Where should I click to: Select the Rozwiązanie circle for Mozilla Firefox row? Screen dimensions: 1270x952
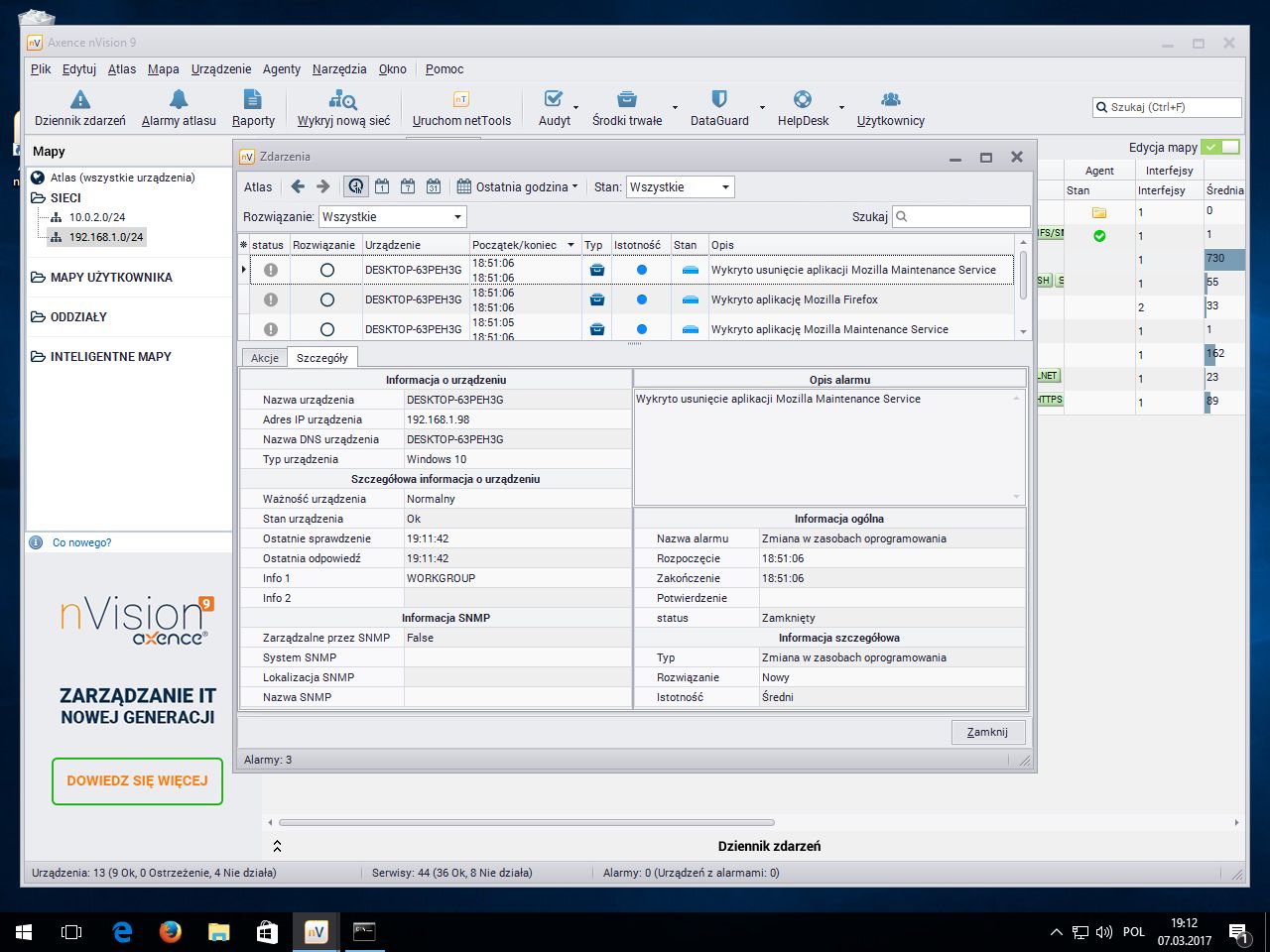[327, 299]
